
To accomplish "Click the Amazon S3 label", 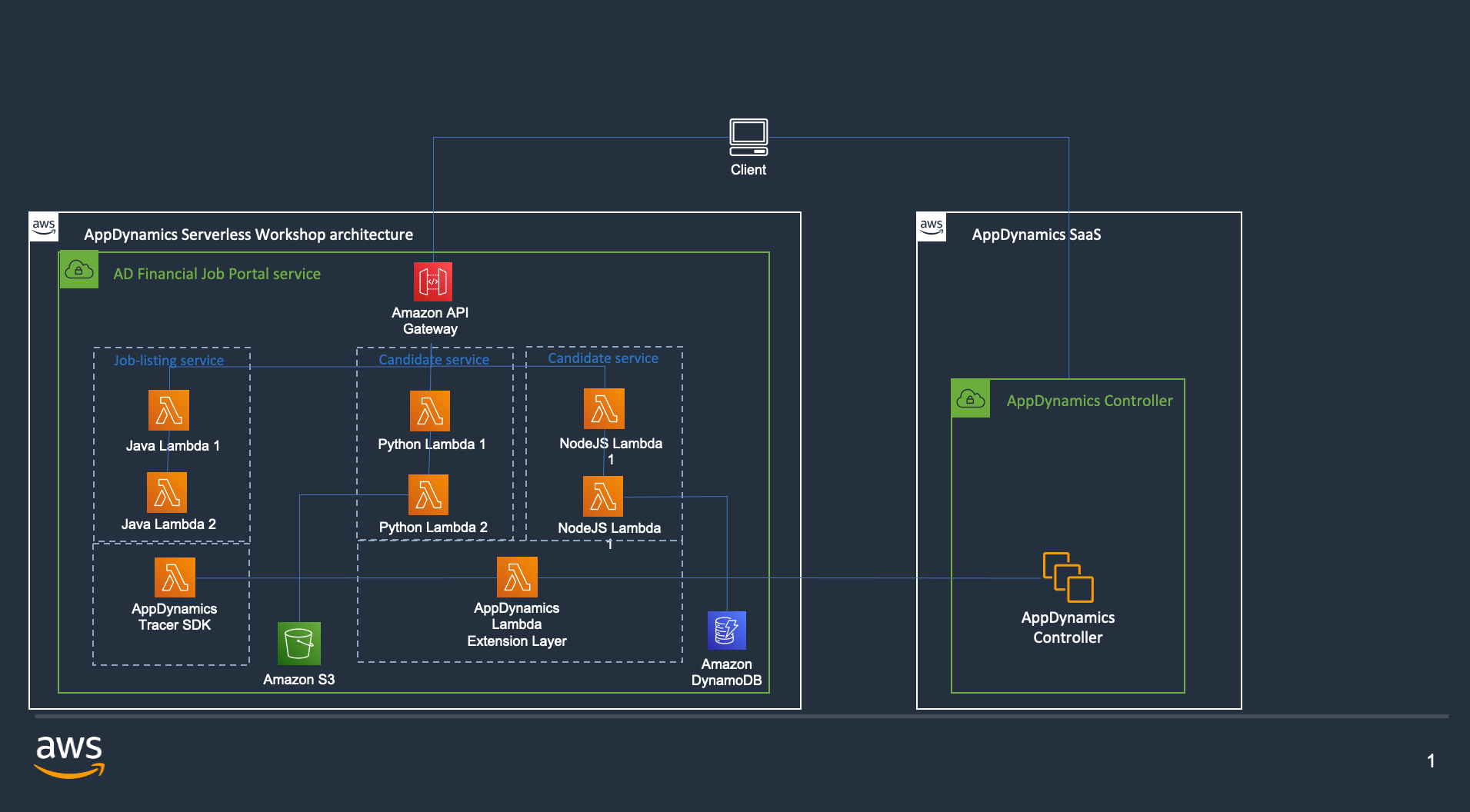I will 299,680.
